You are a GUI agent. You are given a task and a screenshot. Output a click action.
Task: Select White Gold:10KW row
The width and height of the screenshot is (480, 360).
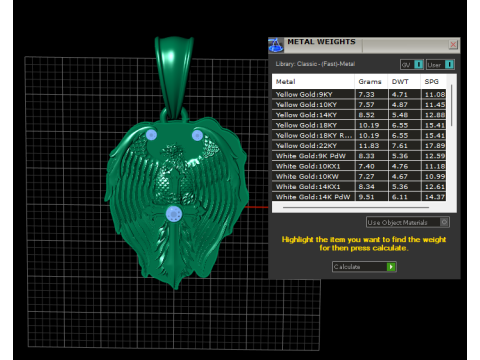pyautogui.click(x=359, y=176)
